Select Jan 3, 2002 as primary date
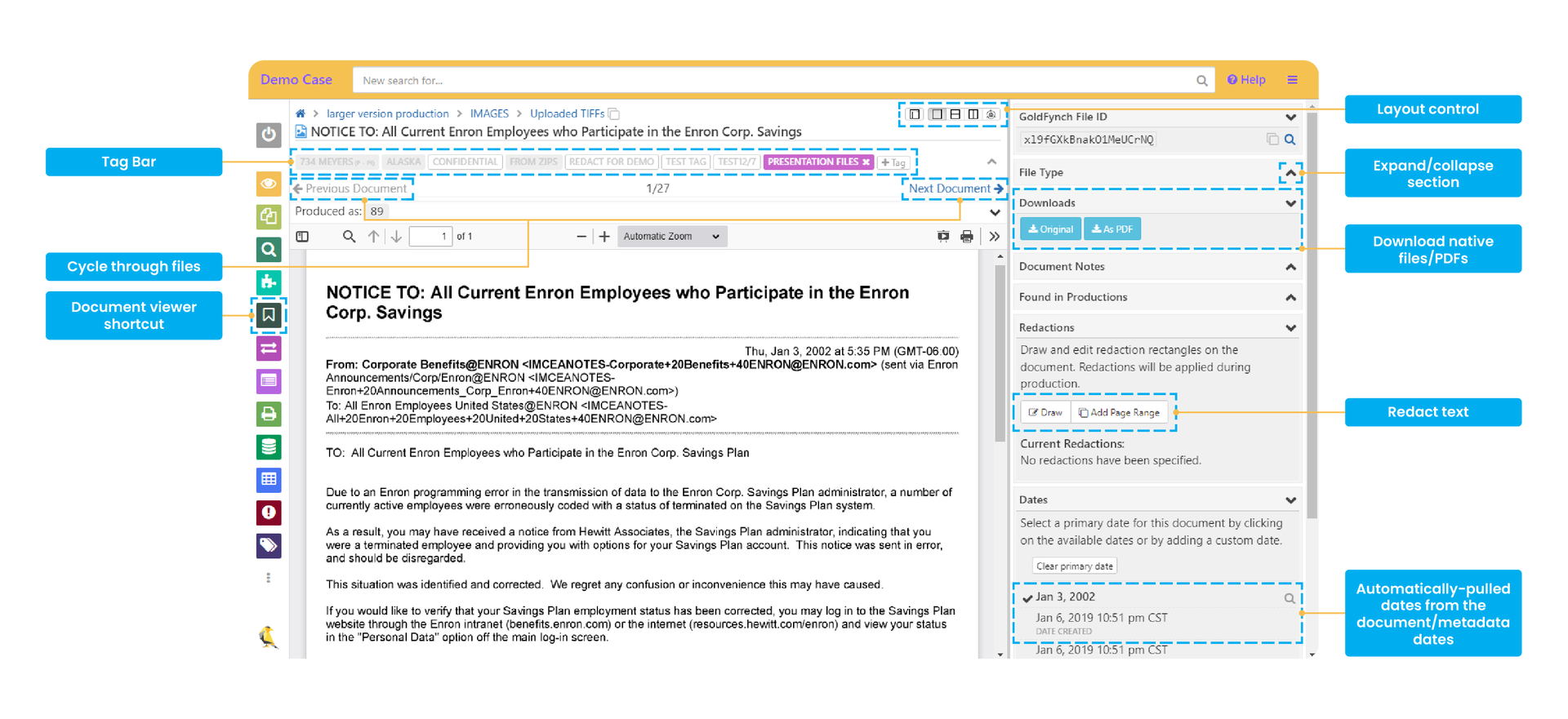 click(x=1065, y=597)
